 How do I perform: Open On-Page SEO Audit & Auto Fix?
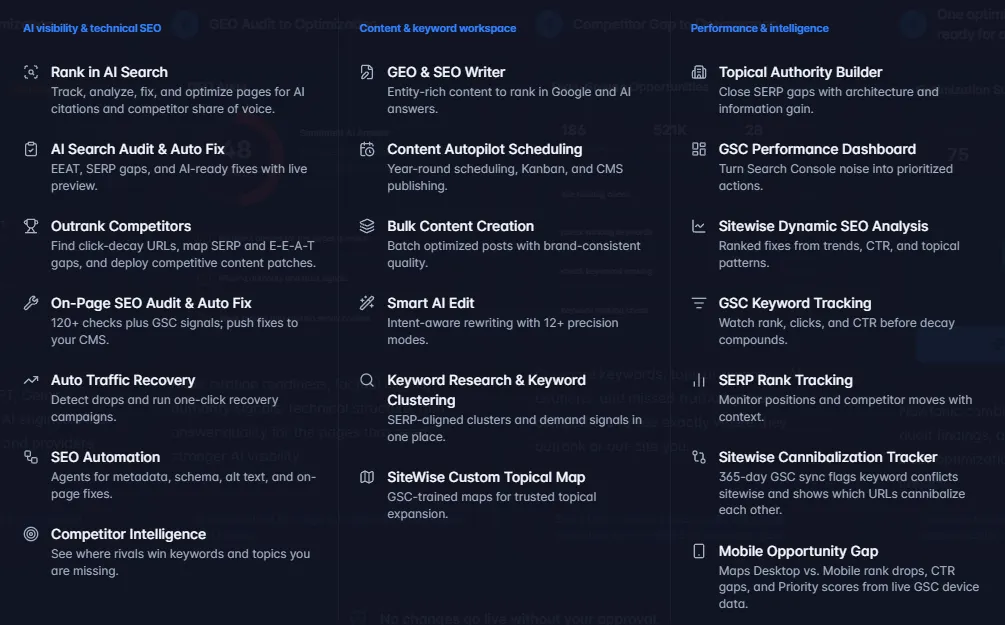tap(151, 303)
